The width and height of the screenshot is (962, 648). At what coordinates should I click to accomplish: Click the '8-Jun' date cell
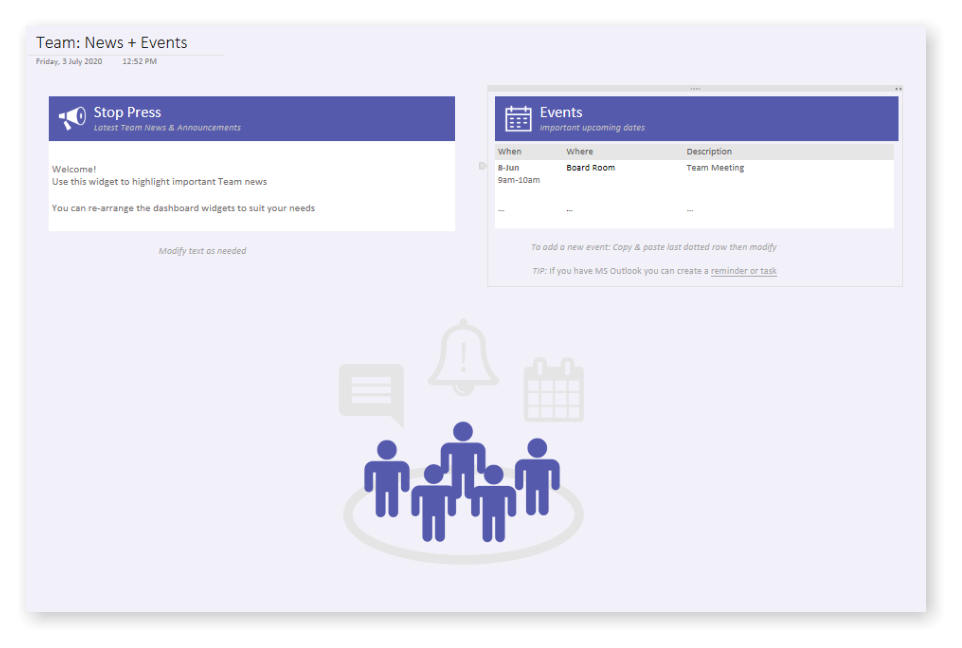[x=508, y=168]
